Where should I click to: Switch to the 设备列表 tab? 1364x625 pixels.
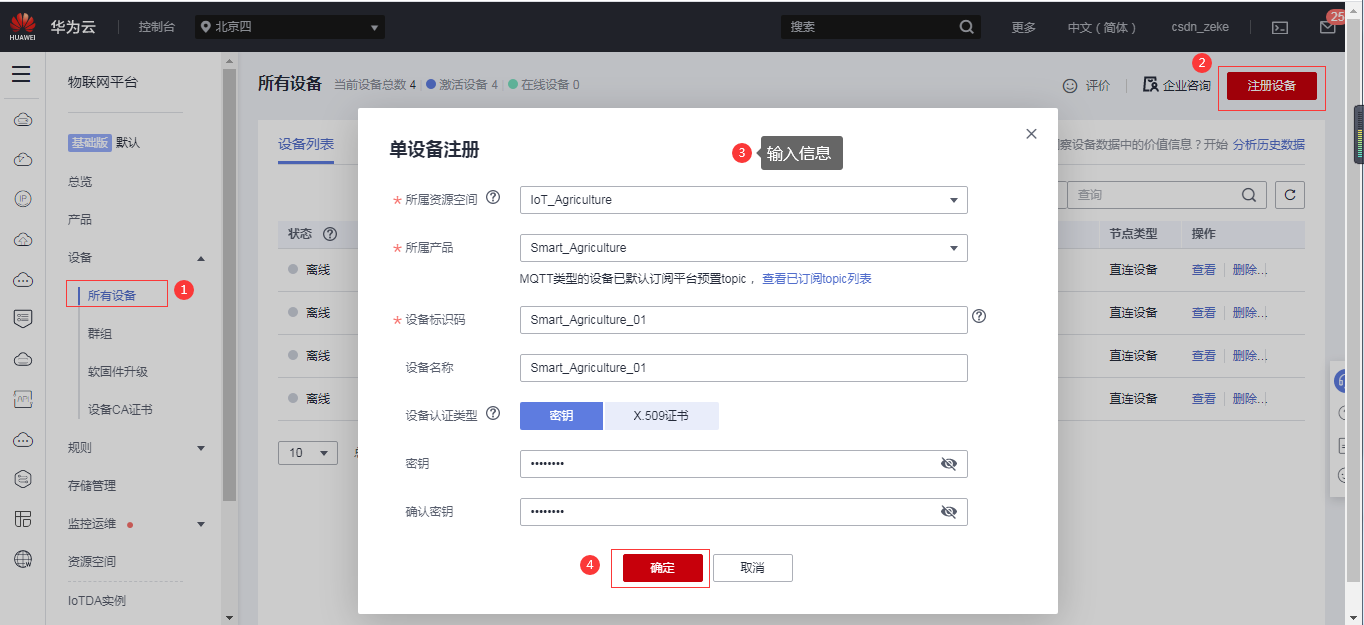[x=306, y=144]
